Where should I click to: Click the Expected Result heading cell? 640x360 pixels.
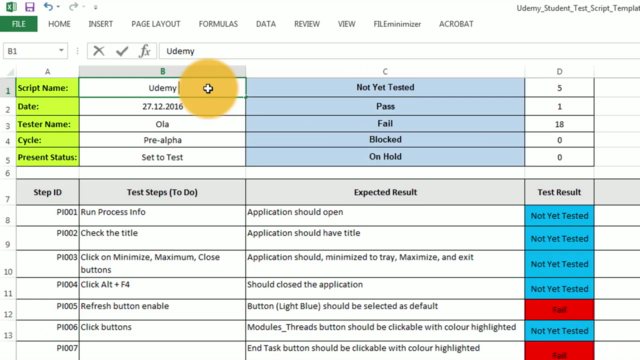385,192
